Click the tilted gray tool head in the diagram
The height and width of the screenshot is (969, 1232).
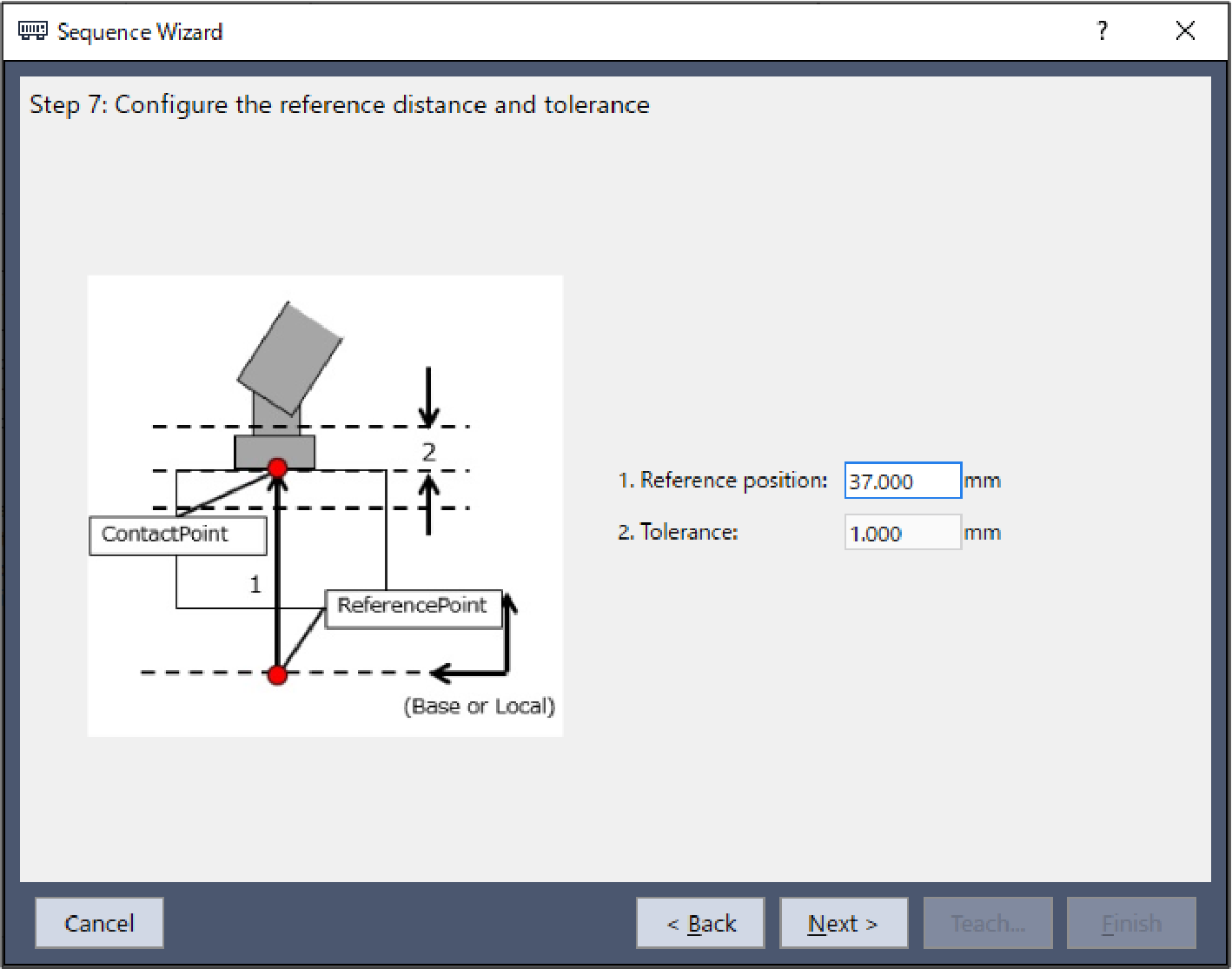pyautogui.click(x=289, y=357)
